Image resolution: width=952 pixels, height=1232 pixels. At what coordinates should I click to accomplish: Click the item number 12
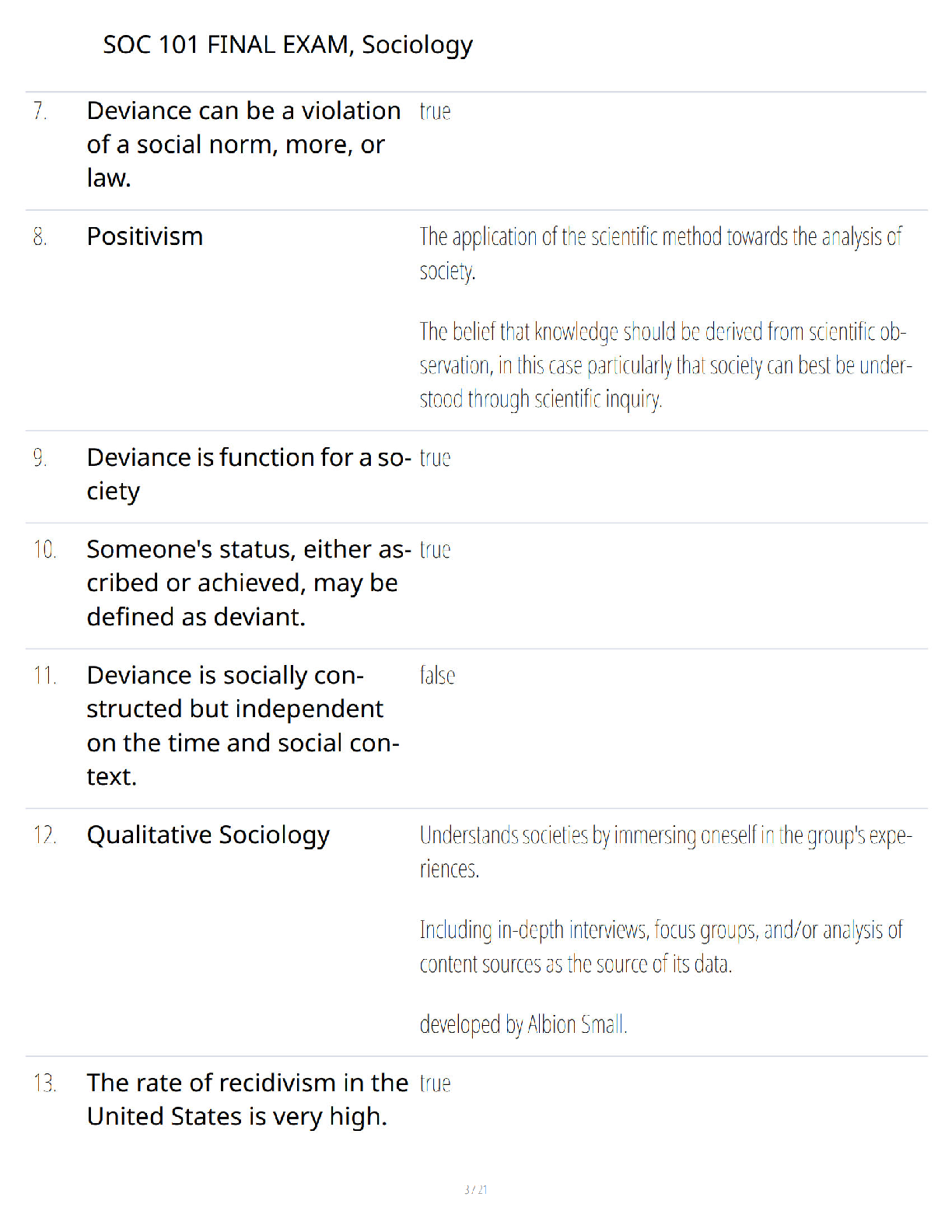(44, 835)
